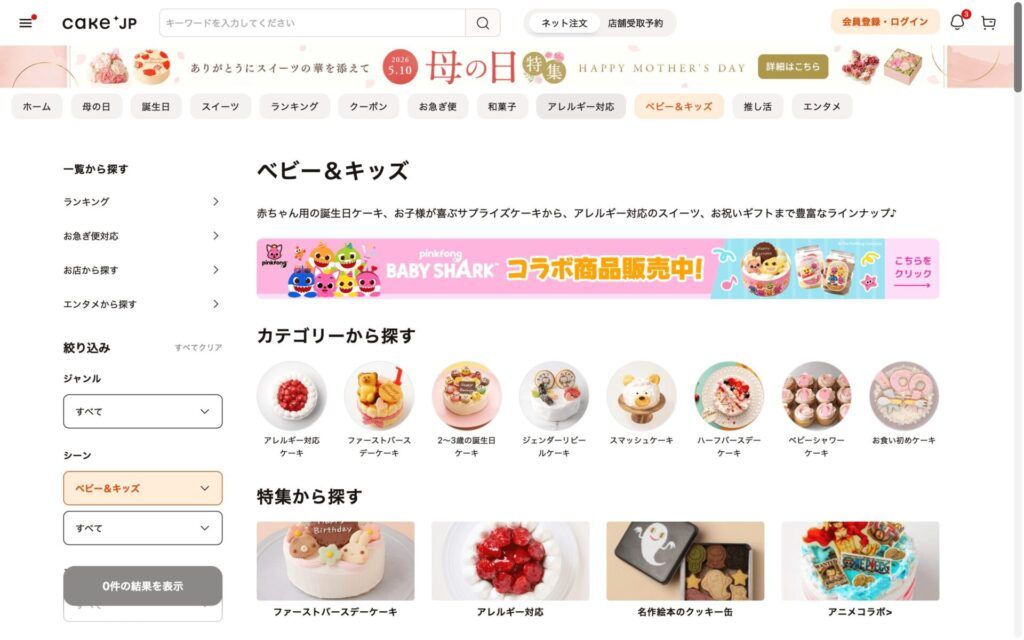Click the keyword search input field

pyautogui.click(x=312, y=23)
